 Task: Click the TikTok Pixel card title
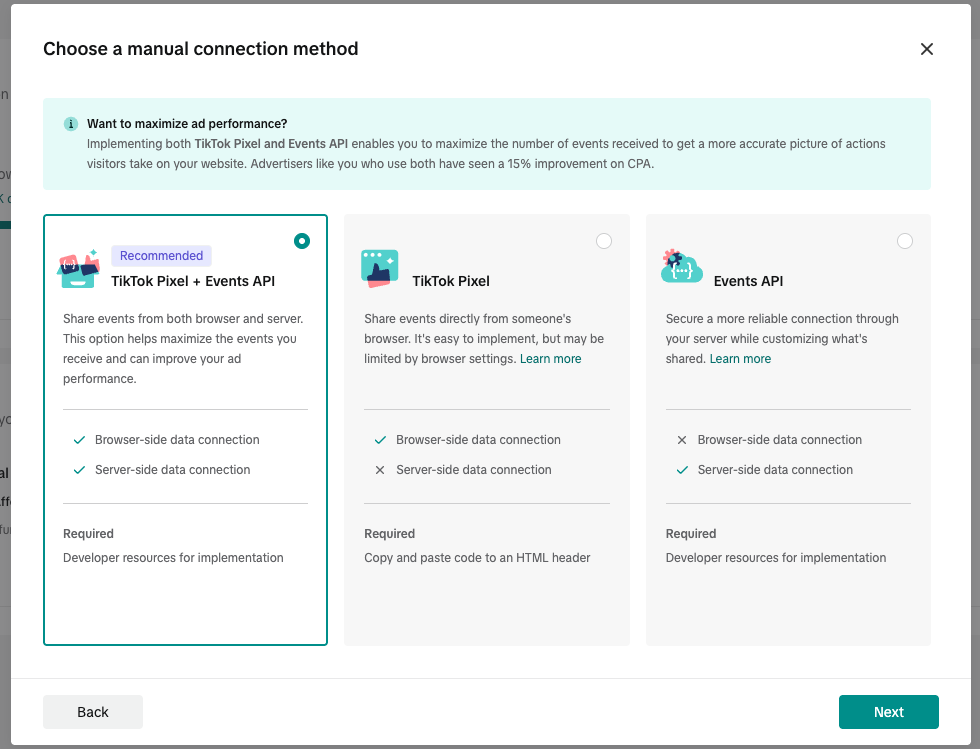451,281
